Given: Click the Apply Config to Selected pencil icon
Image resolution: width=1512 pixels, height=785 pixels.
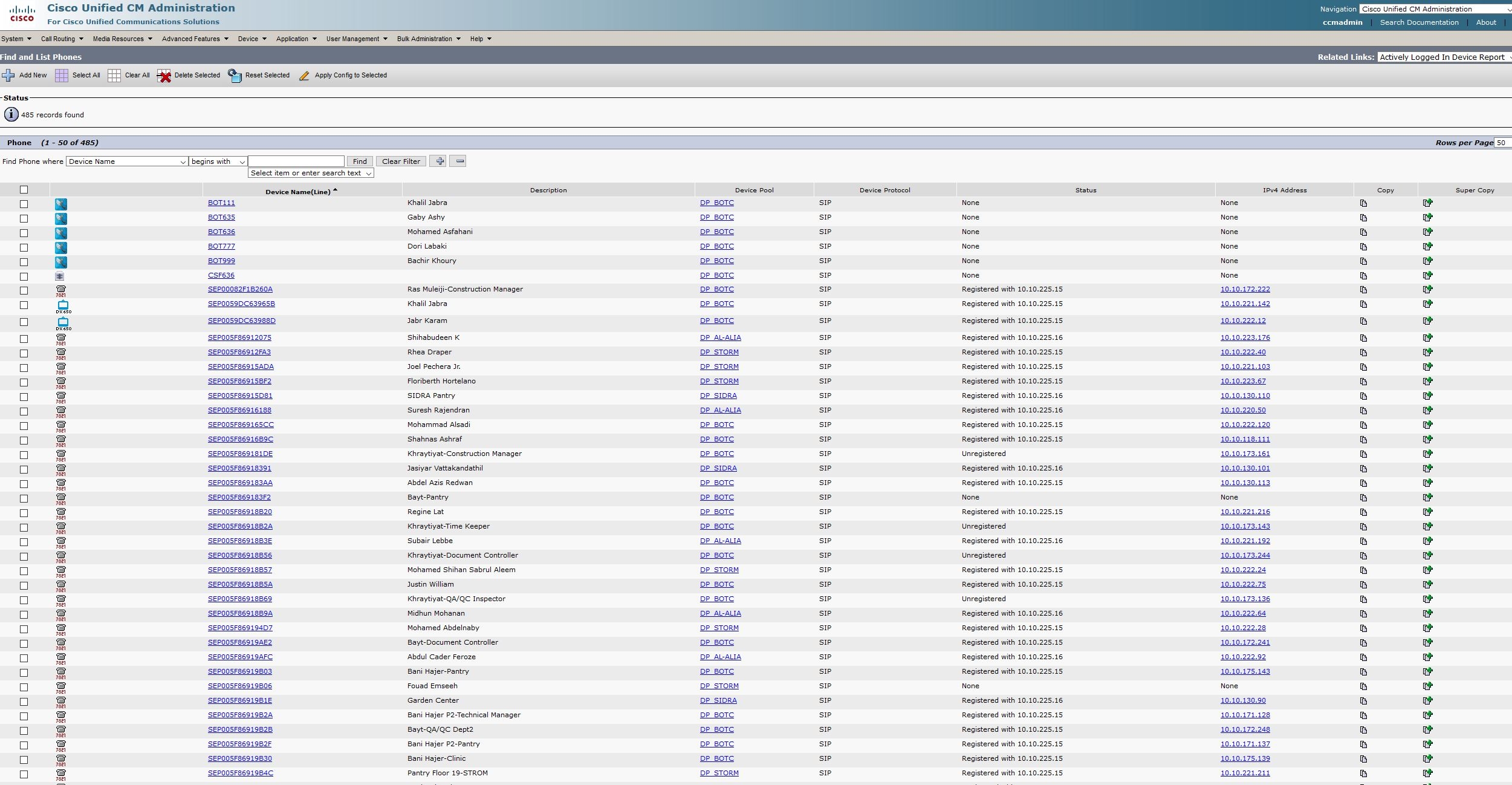Looking at the screenshot, I should pos(304,76).
